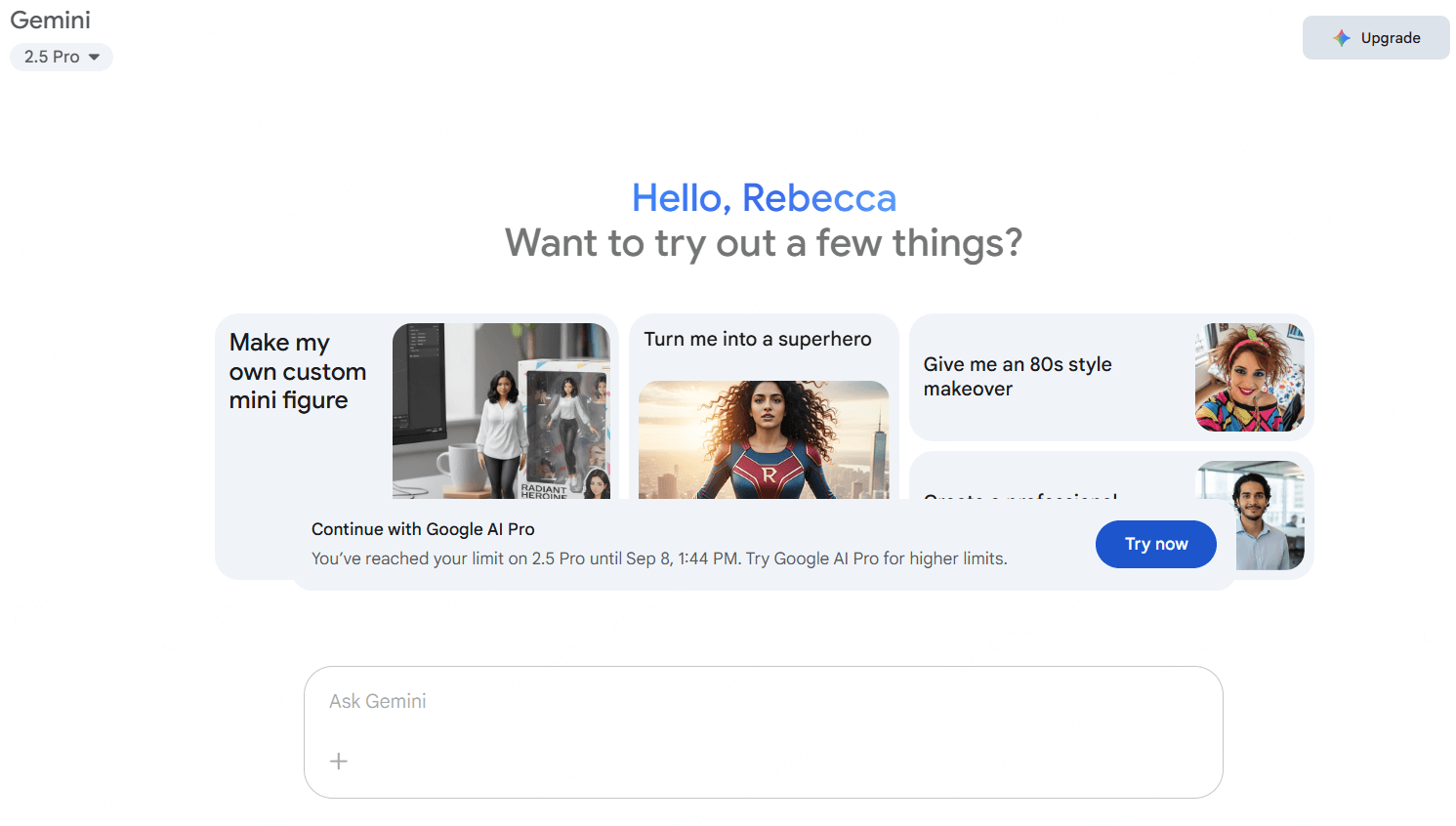Click the plus attachment icon in prompt box
Screen dimensions: 1456x826
[339, 761]
